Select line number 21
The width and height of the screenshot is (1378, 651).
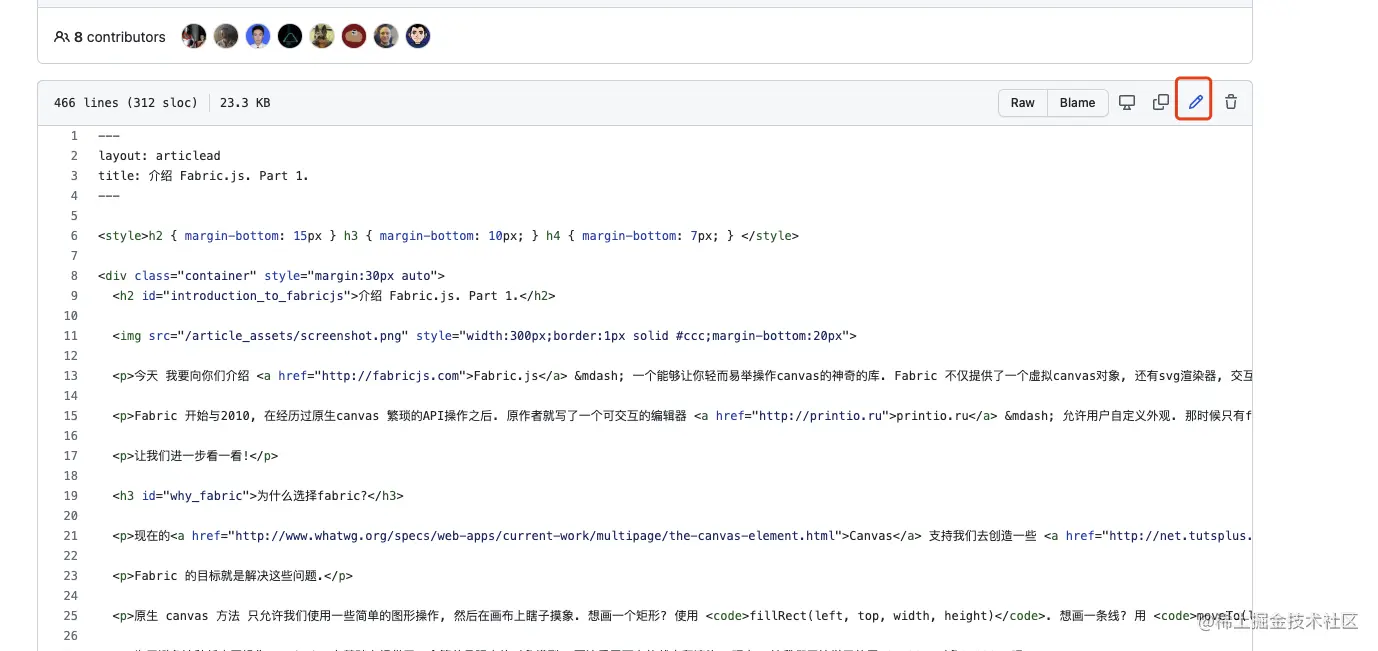pyautogui.click(x=70, y=536)
